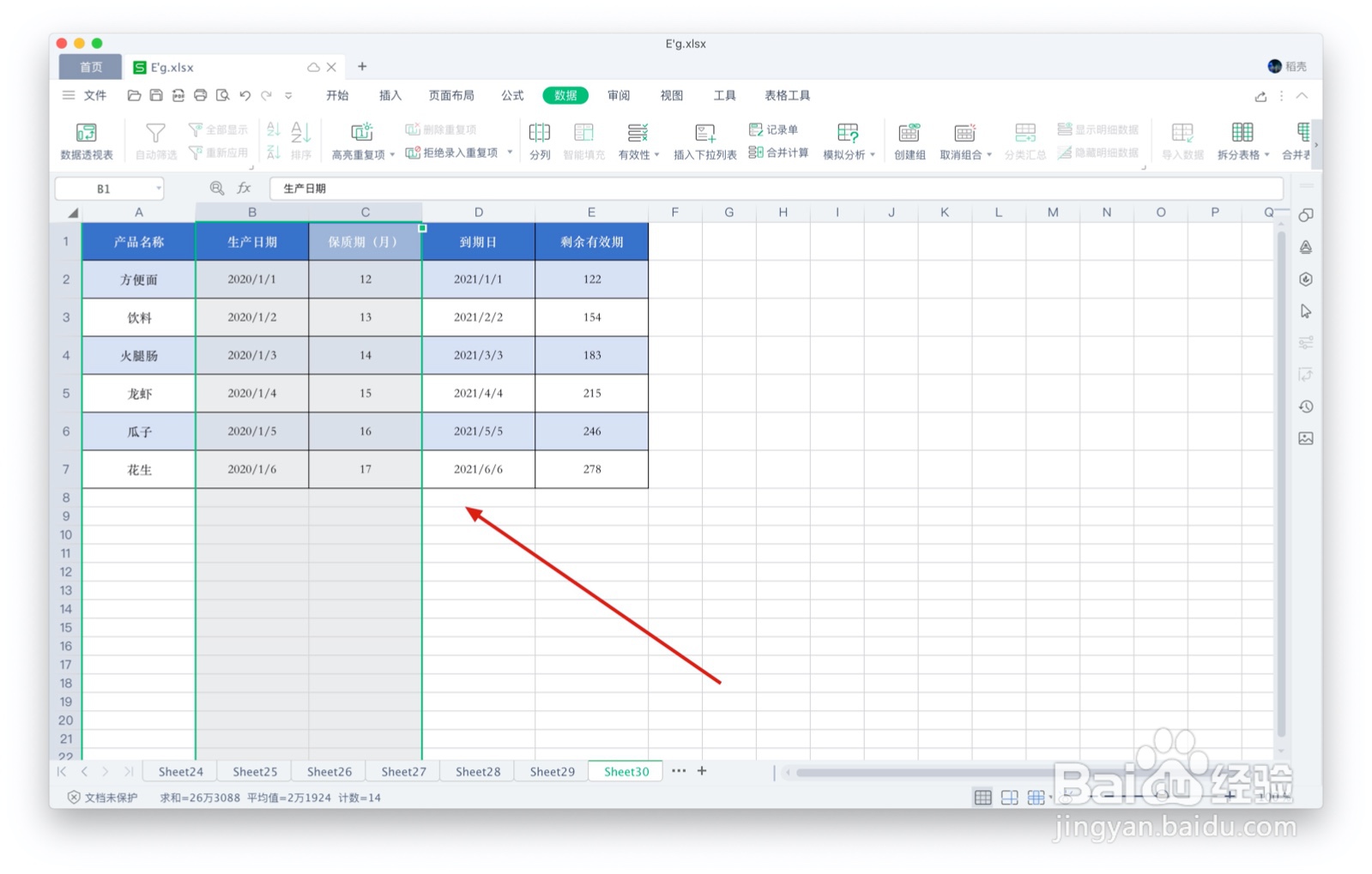
Task: Click the save icon in quick toolbar
Action: point(156,95)
